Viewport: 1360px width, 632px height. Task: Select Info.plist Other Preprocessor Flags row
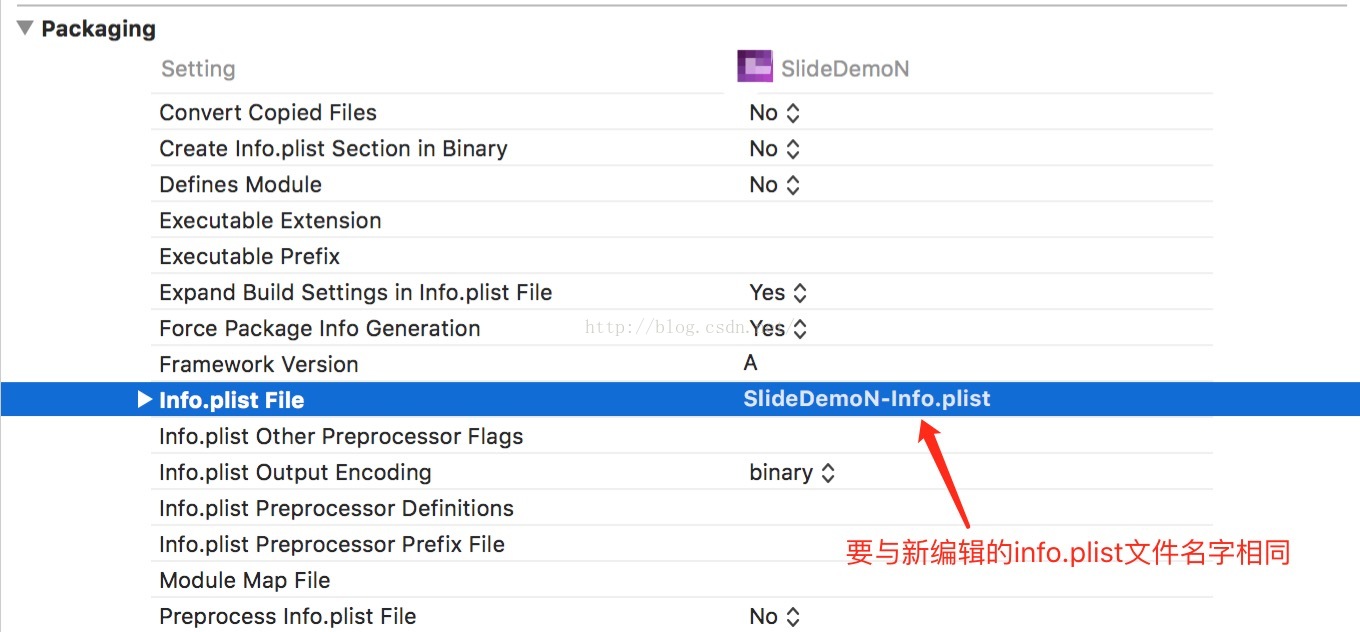341,437
